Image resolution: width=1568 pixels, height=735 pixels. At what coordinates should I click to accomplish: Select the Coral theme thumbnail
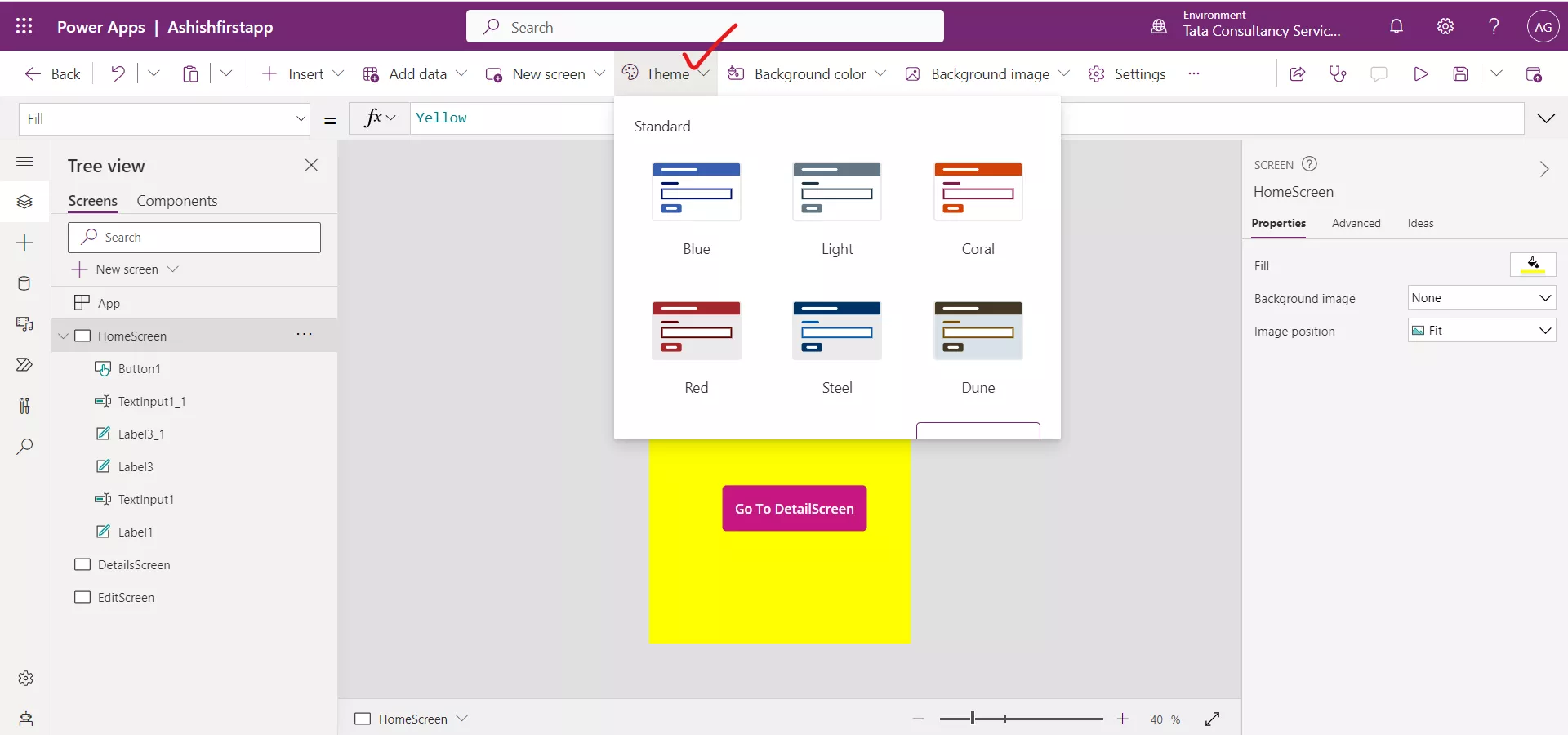click(x=978, y=192)
